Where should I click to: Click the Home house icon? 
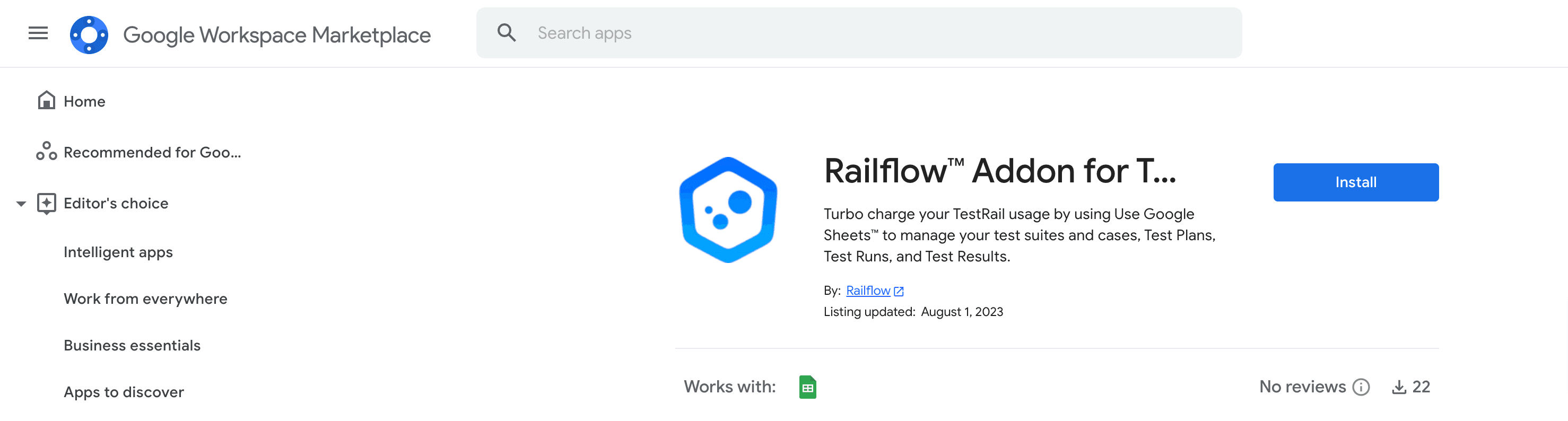pos(46,100)
